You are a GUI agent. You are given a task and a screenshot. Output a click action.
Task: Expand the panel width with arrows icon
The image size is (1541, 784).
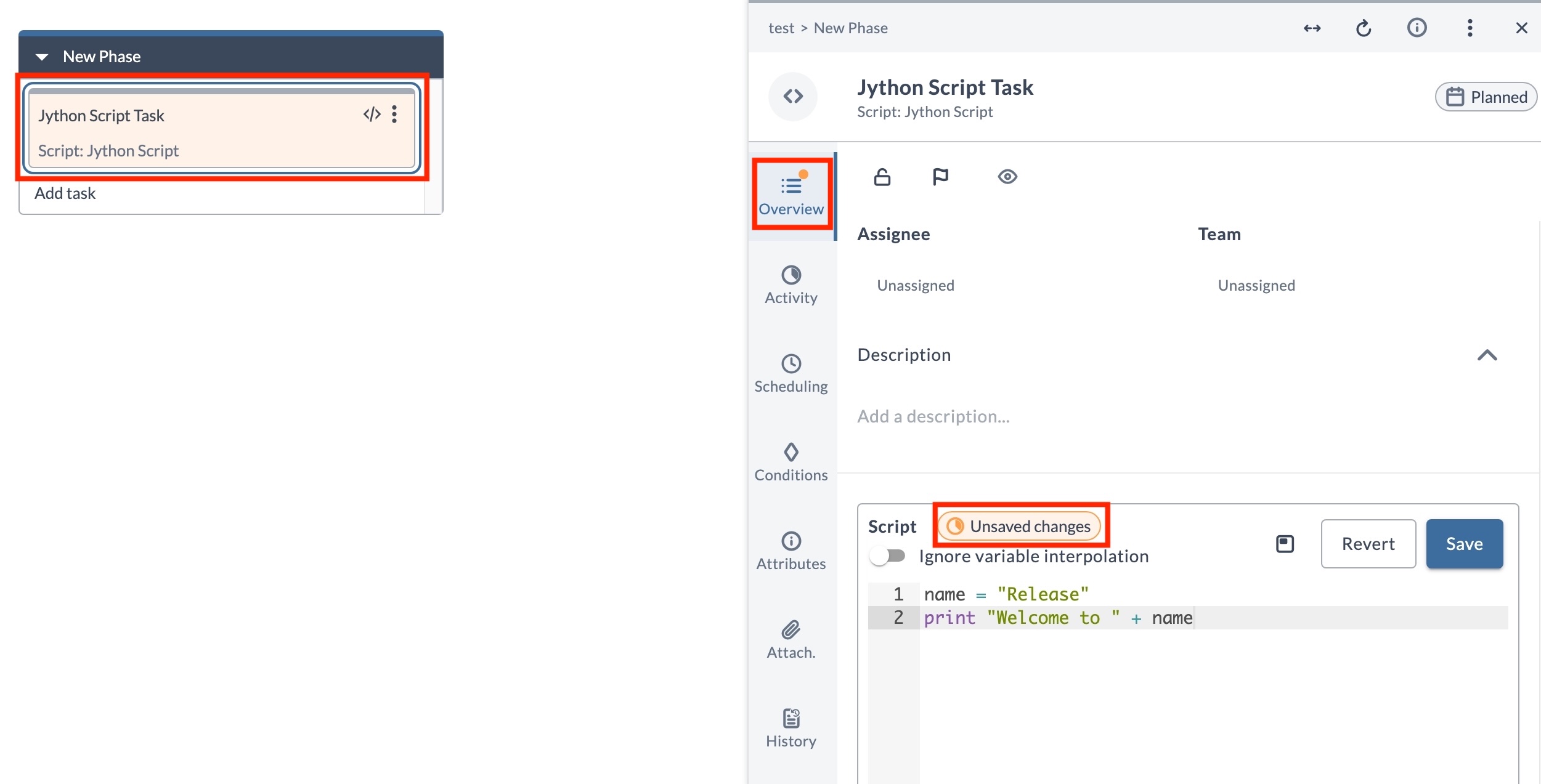pyautogui.click(x=1312, y=28)
